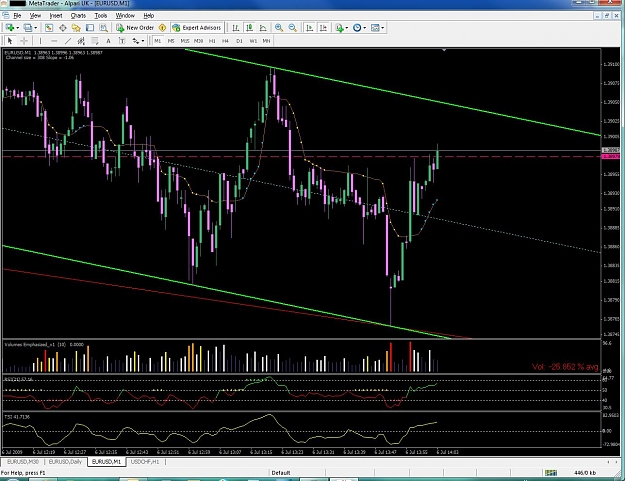
Task: Select the H4 timeframe button
Action: point(226,41)
